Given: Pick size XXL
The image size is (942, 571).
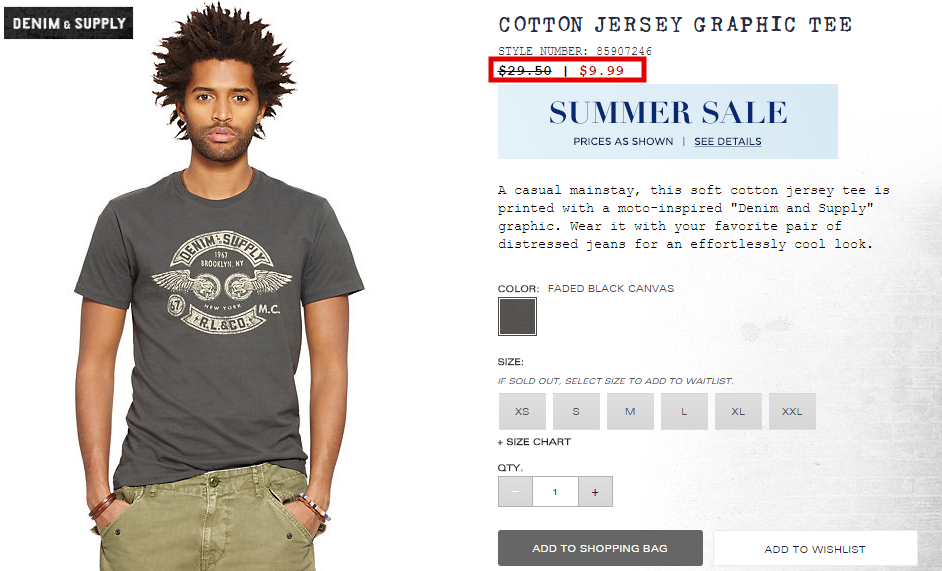Looking at the screenshot, I should pos(792,412).
